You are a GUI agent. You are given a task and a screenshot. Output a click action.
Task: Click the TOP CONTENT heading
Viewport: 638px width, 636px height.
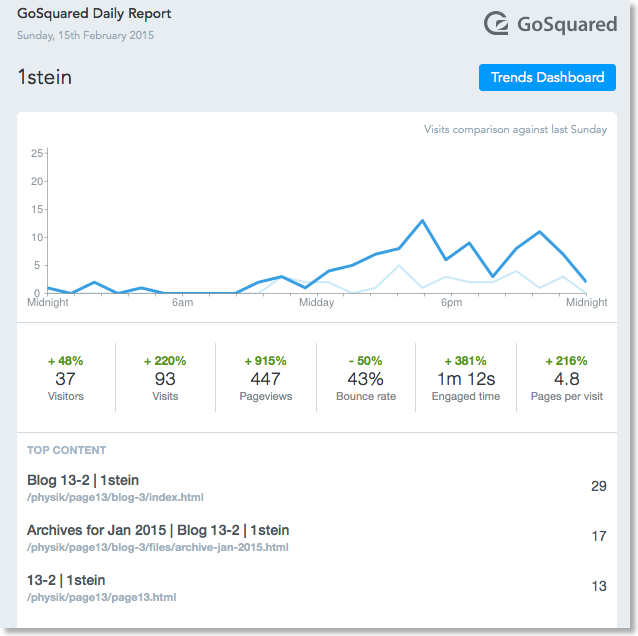click(67, 450)
